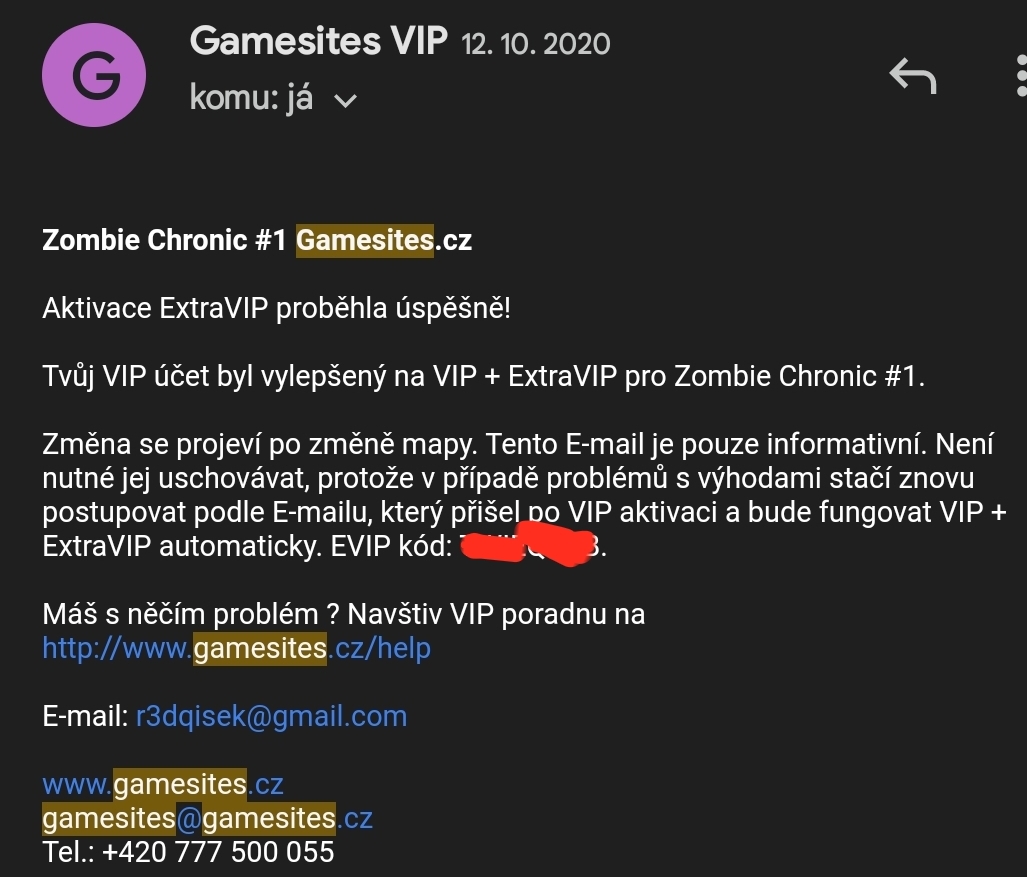Tap the 'Tvůj VIP účet byl vylepšený' sentence
This screenshot has height=877, width=1027.
pyautogui.click(x=483, y=377)
